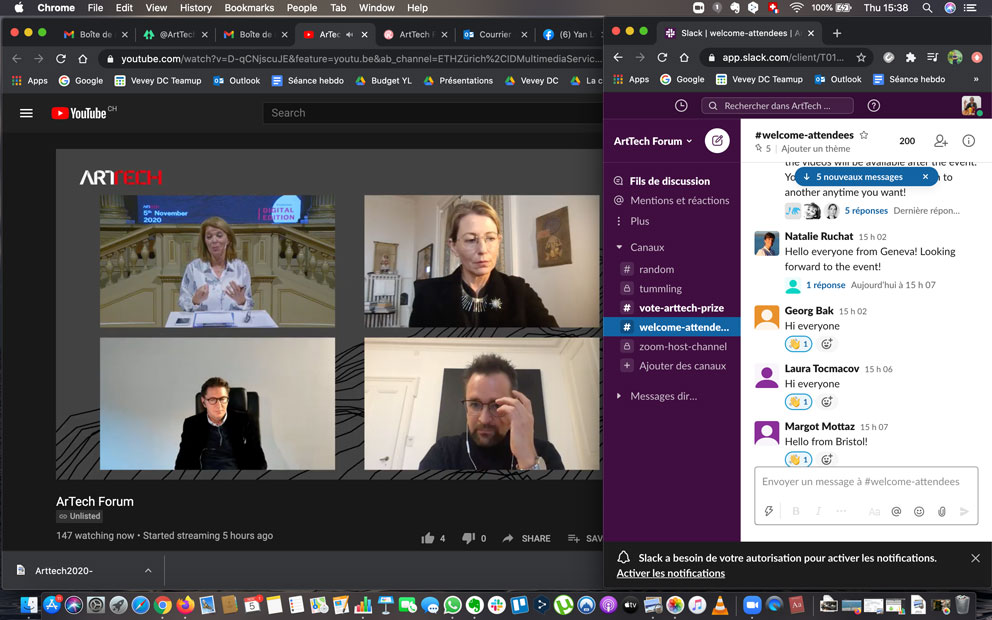
Task: Search in Rechercher dans ArtTech field
Action: 777,106
